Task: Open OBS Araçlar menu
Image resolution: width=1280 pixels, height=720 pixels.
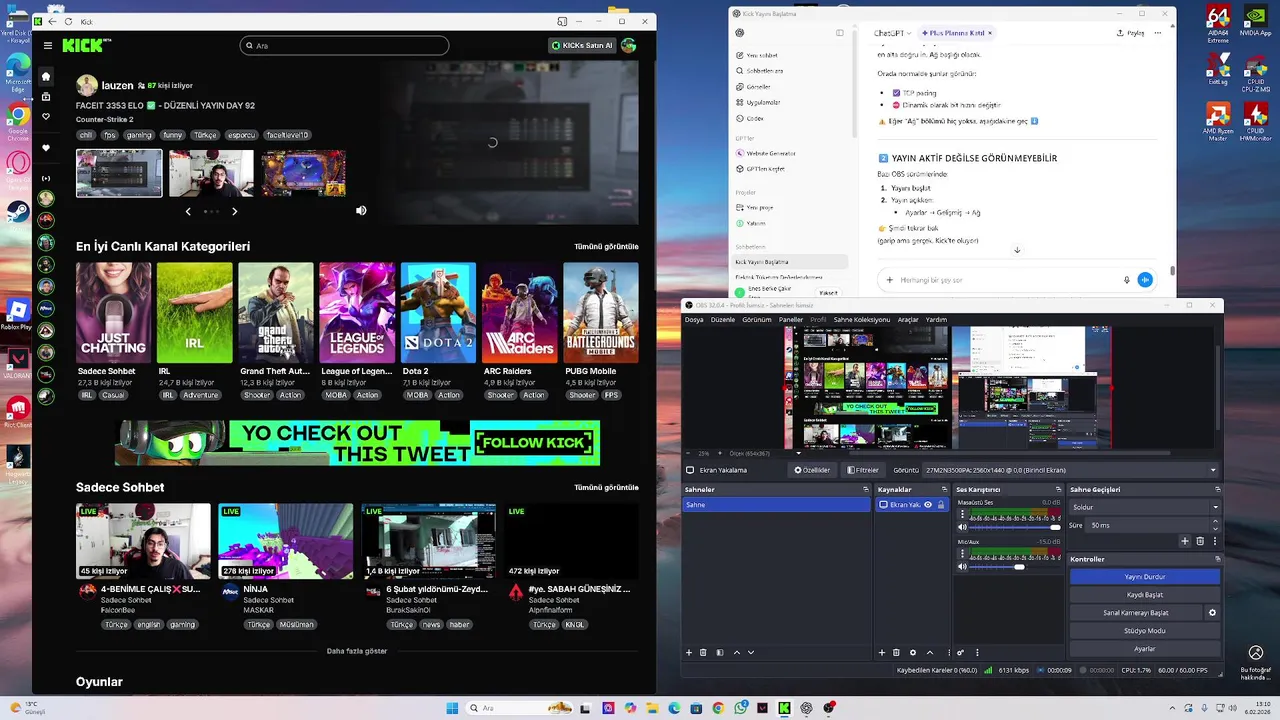Action: click(908, 320)
